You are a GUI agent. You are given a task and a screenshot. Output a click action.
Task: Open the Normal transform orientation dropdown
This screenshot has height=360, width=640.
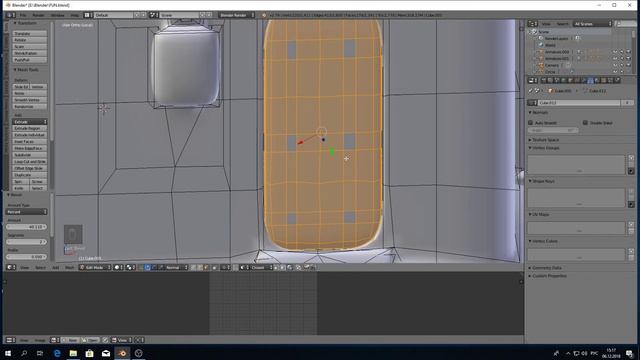tap(176, 267)
